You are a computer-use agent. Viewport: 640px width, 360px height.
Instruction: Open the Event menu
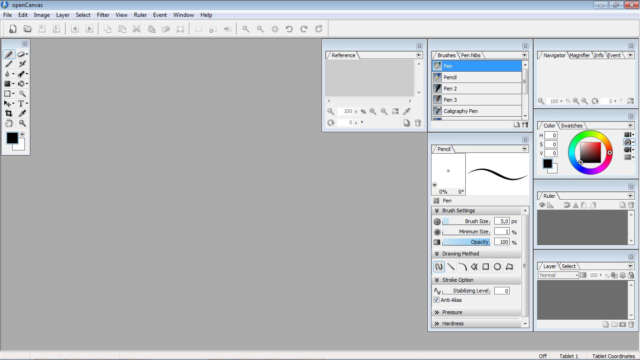point(160,15)
